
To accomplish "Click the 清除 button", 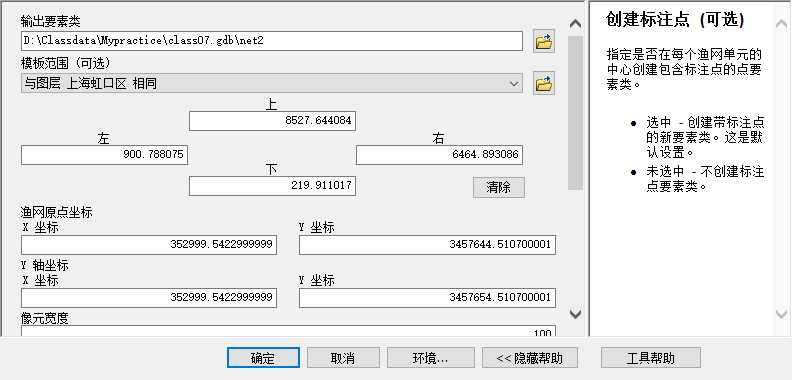I will [499, 187].
